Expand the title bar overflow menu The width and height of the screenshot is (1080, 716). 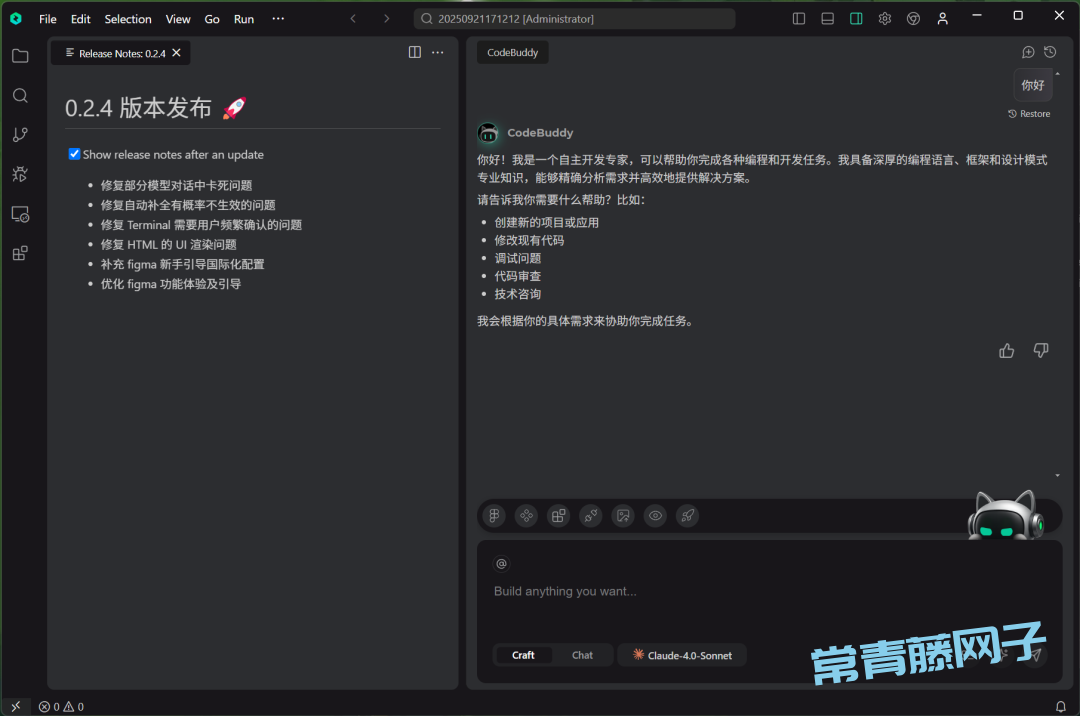[x=278, y=19]
